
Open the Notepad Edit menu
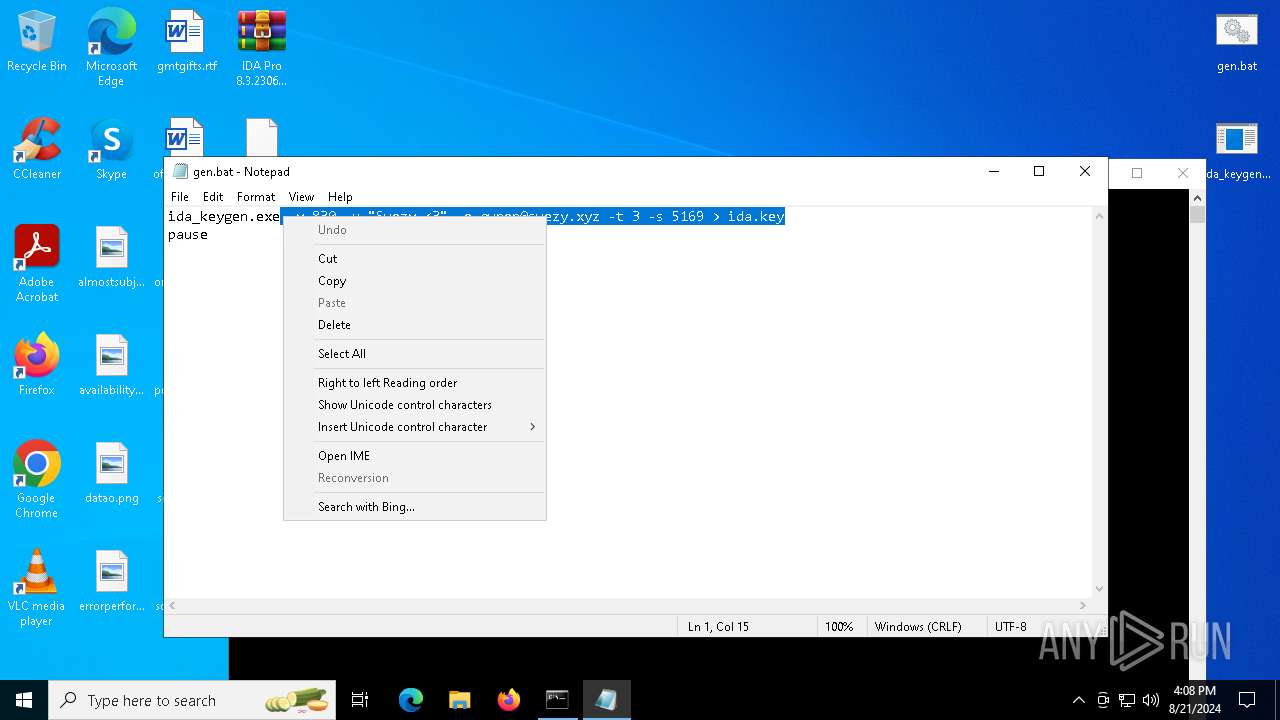pos(213,197)
